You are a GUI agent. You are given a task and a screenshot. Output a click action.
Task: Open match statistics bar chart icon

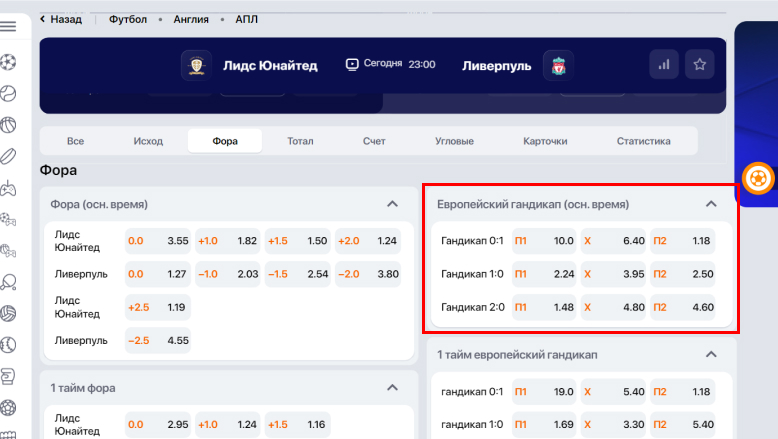click(x=663, y=65)
